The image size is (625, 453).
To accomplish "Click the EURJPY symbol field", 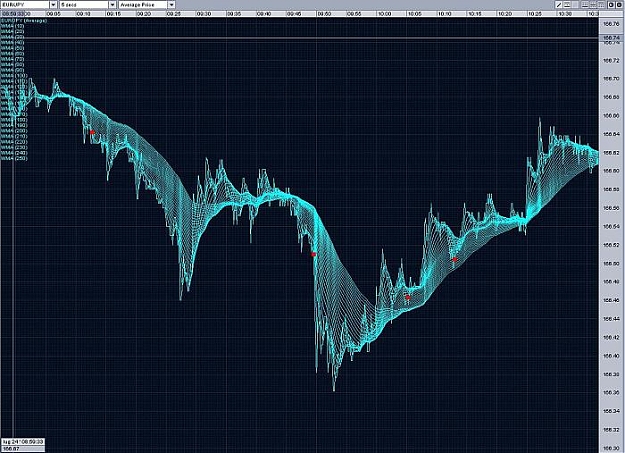I will tap(25, 5).
